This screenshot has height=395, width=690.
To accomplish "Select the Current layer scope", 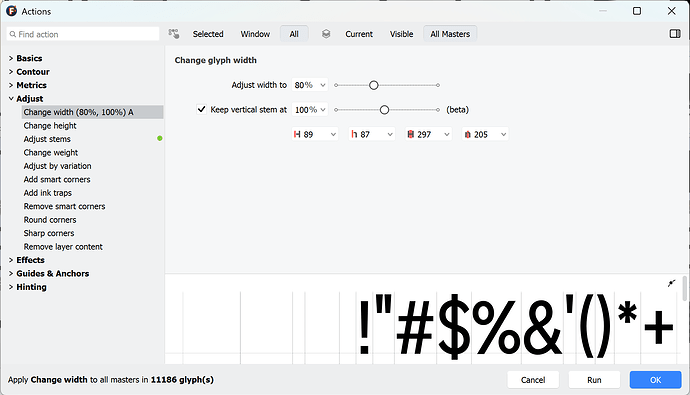I will click(359, 34).
